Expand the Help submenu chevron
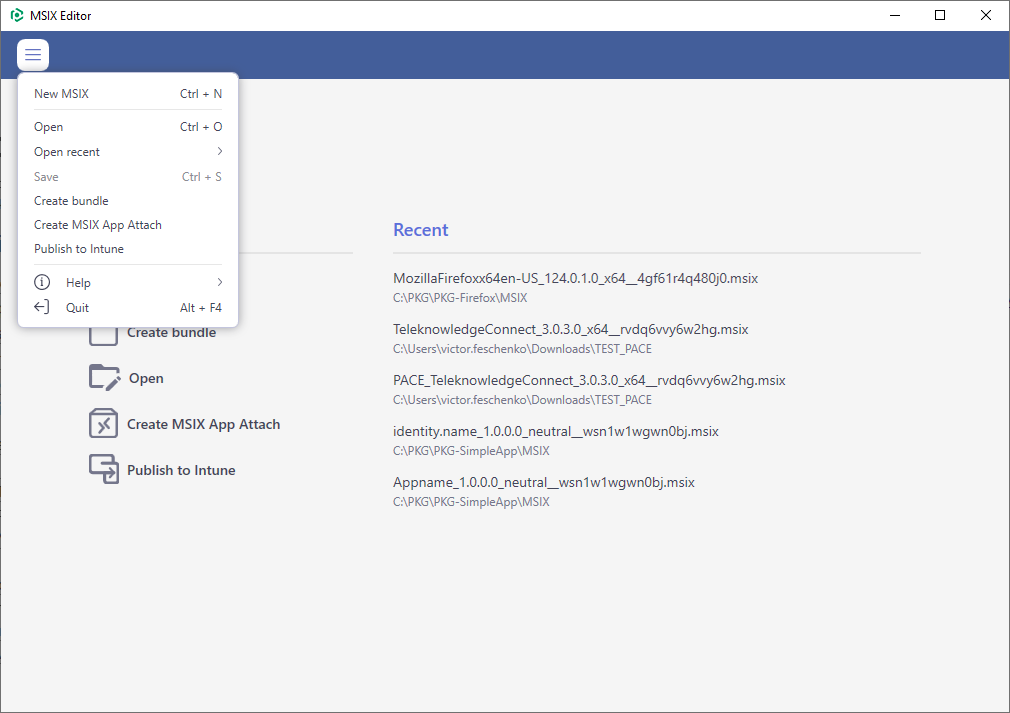 click(x=219, y=282)
